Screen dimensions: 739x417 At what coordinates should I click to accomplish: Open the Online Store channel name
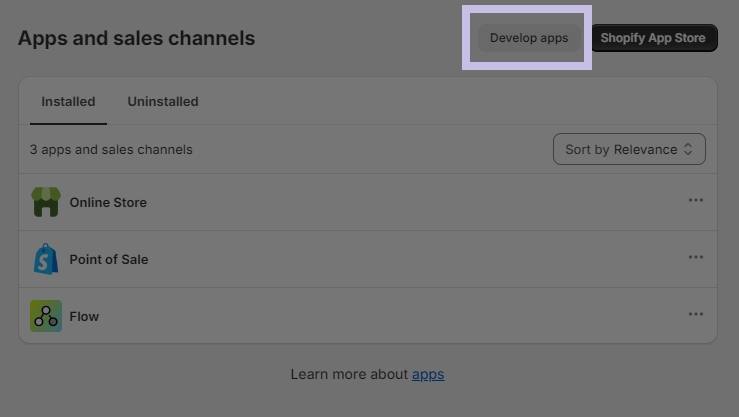[x=108, y=202]
